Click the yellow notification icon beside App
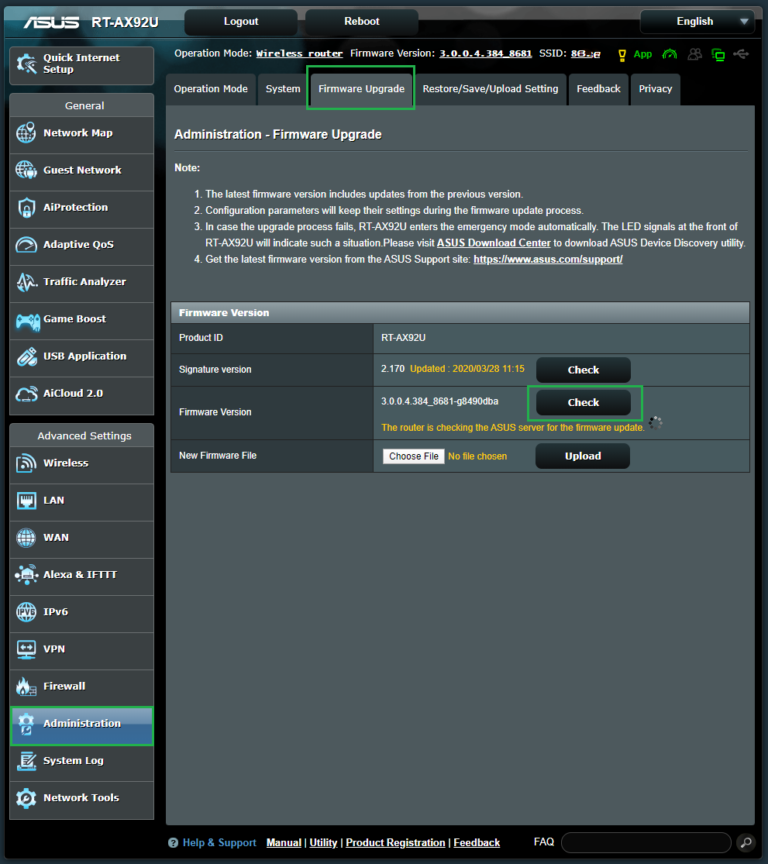Screen dimensions: 768x864 622,54
